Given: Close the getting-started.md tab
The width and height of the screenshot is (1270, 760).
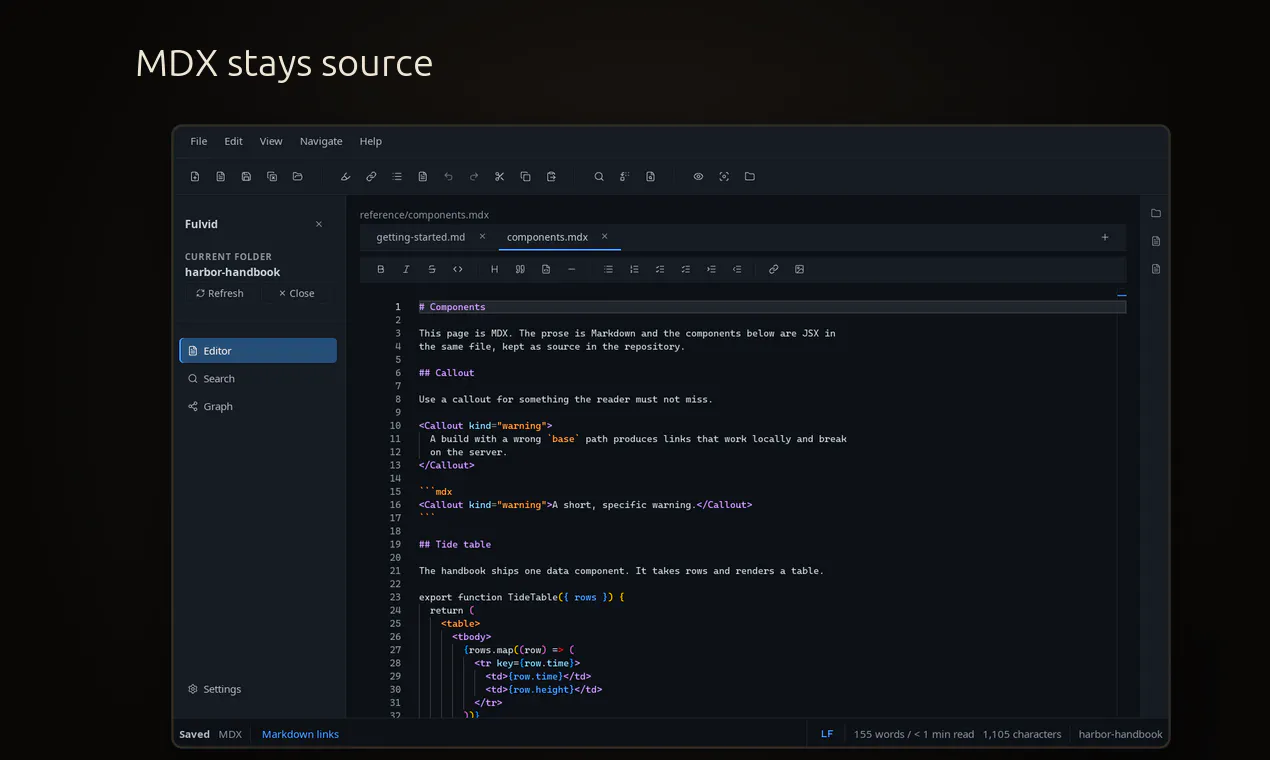Looking at the screenshot, I should point(482,237).
